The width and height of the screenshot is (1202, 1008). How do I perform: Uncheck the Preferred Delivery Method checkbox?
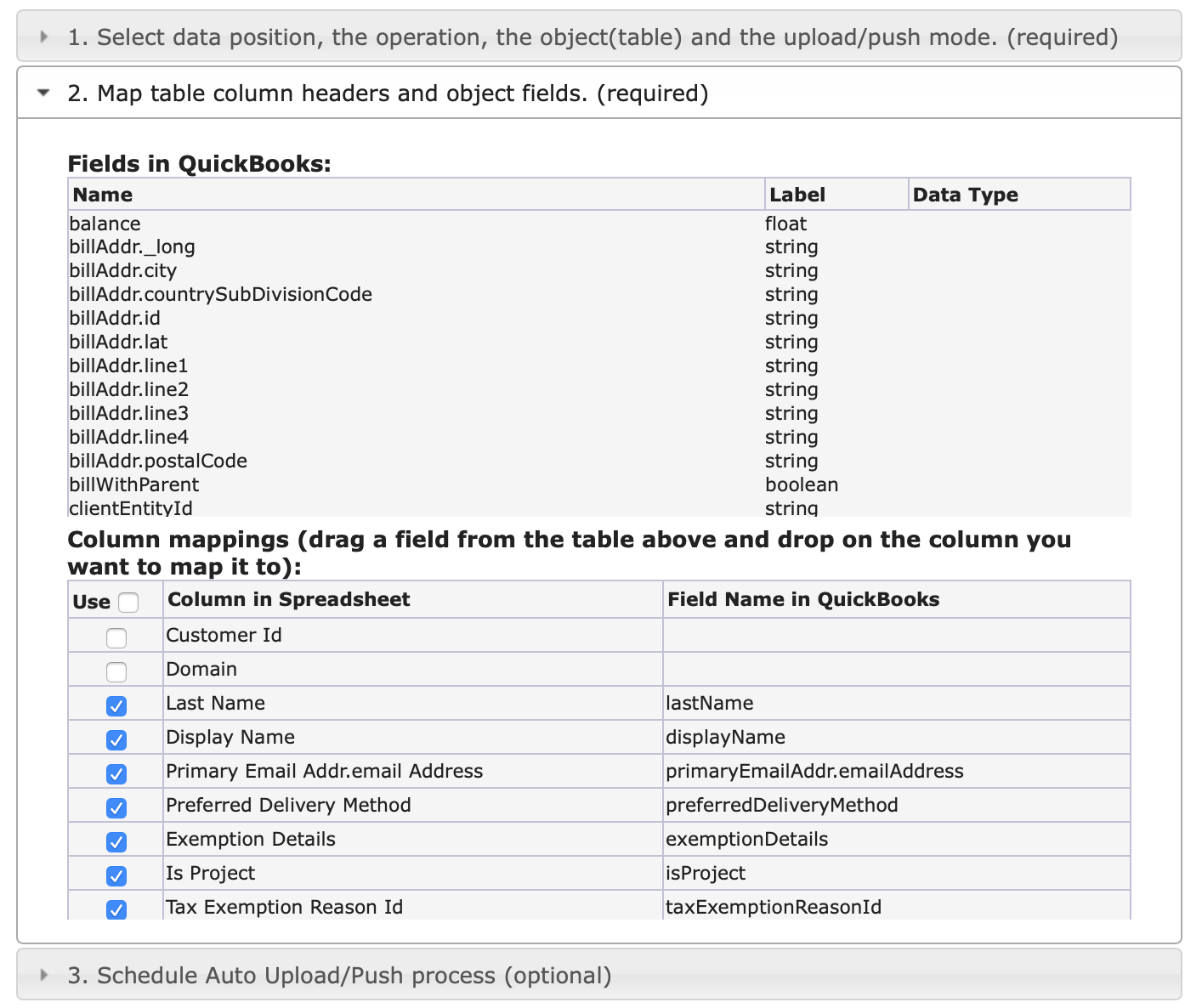[x=116, y=807]
